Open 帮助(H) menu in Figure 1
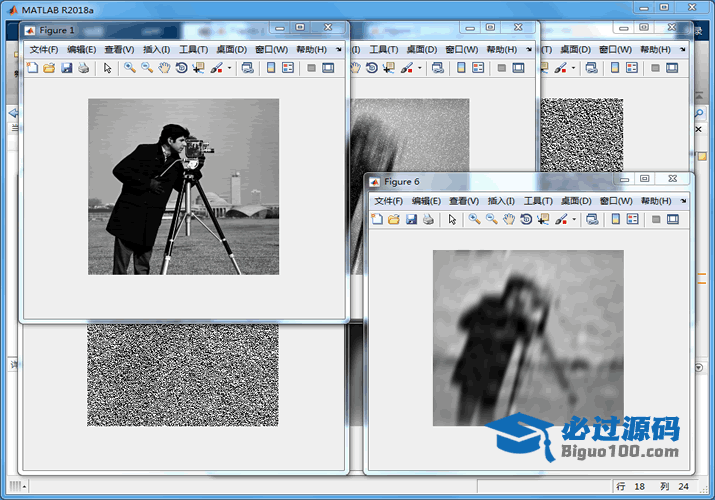Screen dimensions: 715x500 click(311, 49)
